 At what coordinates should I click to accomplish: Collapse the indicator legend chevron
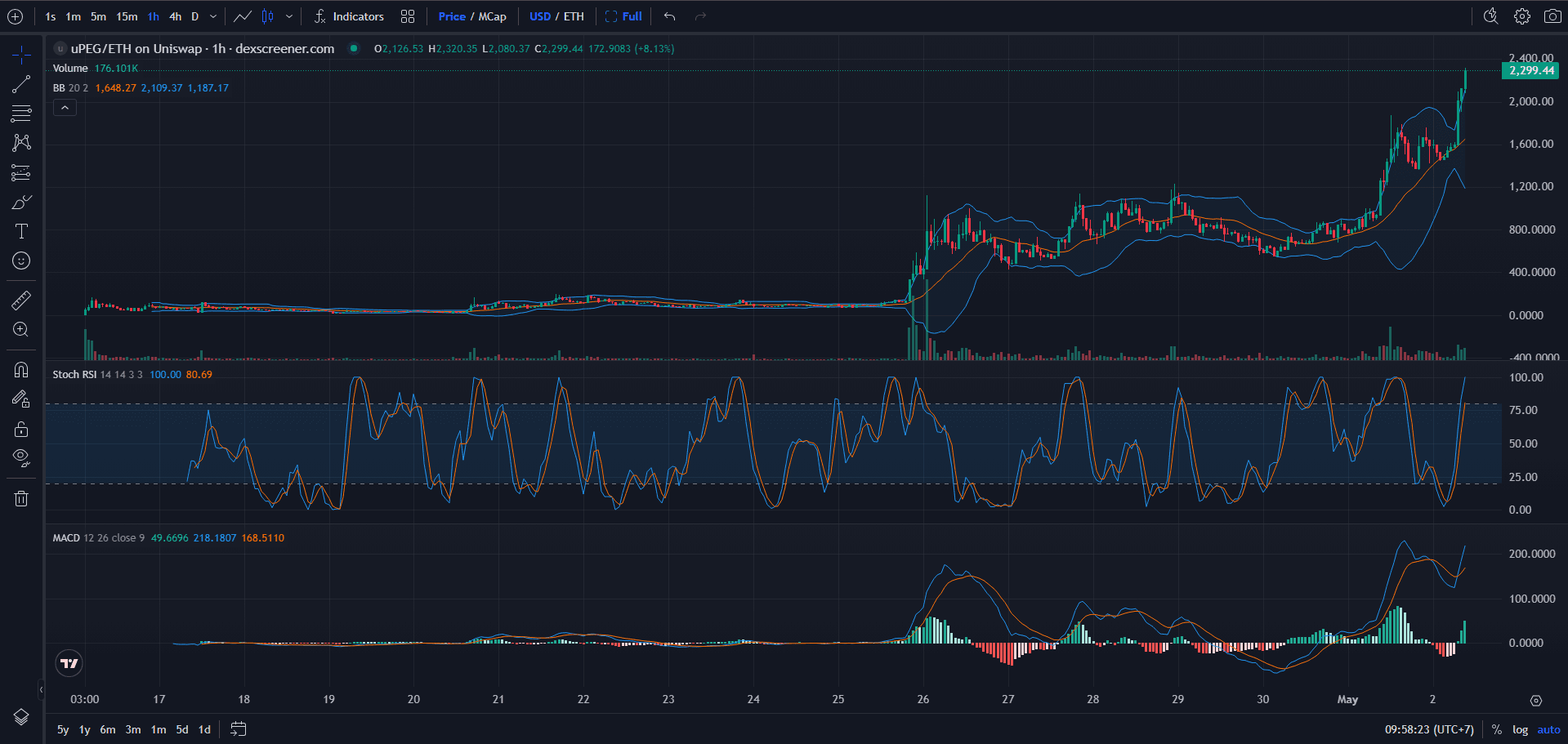click(65, 107)
